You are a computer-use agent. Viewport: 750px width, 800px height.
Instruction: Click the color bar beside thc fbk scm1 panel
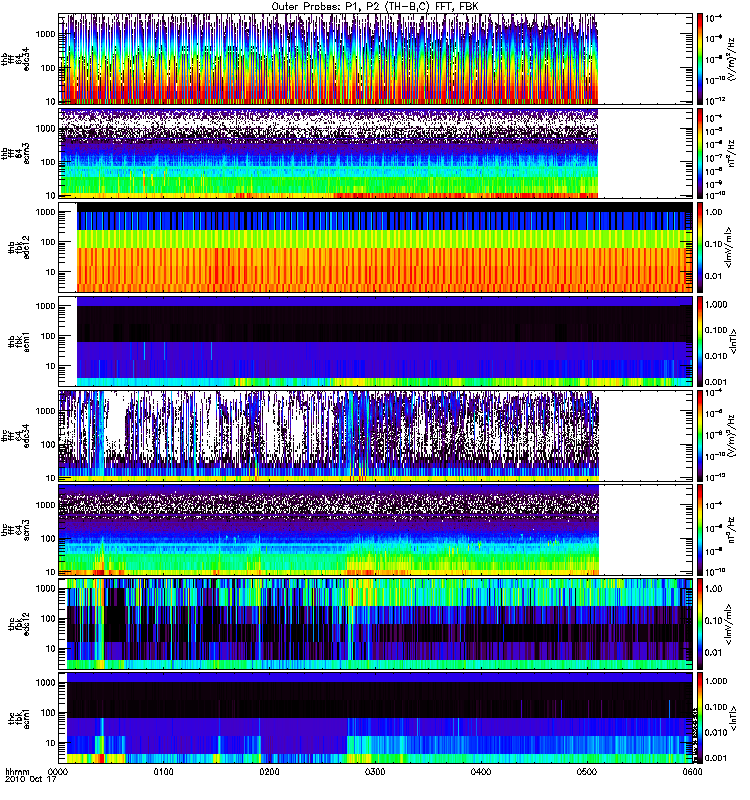[x=700, y=718]
